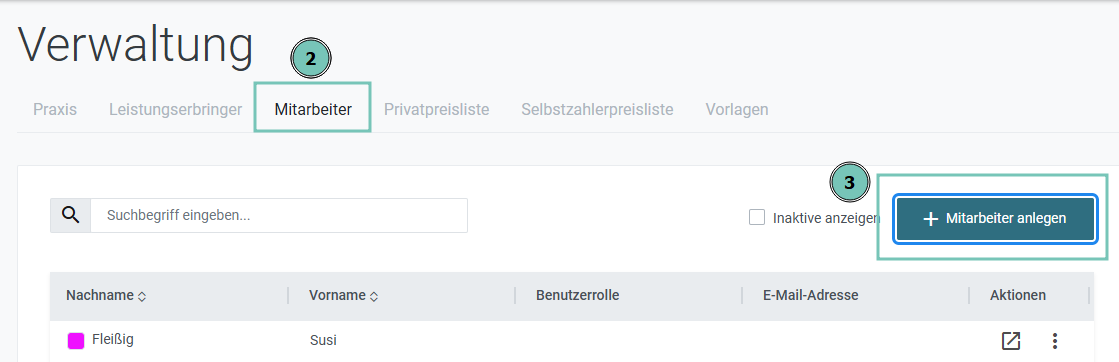The image size is (1119, 362).
Task: Open the Leistungserbringer tab
Action: point(176,109)
